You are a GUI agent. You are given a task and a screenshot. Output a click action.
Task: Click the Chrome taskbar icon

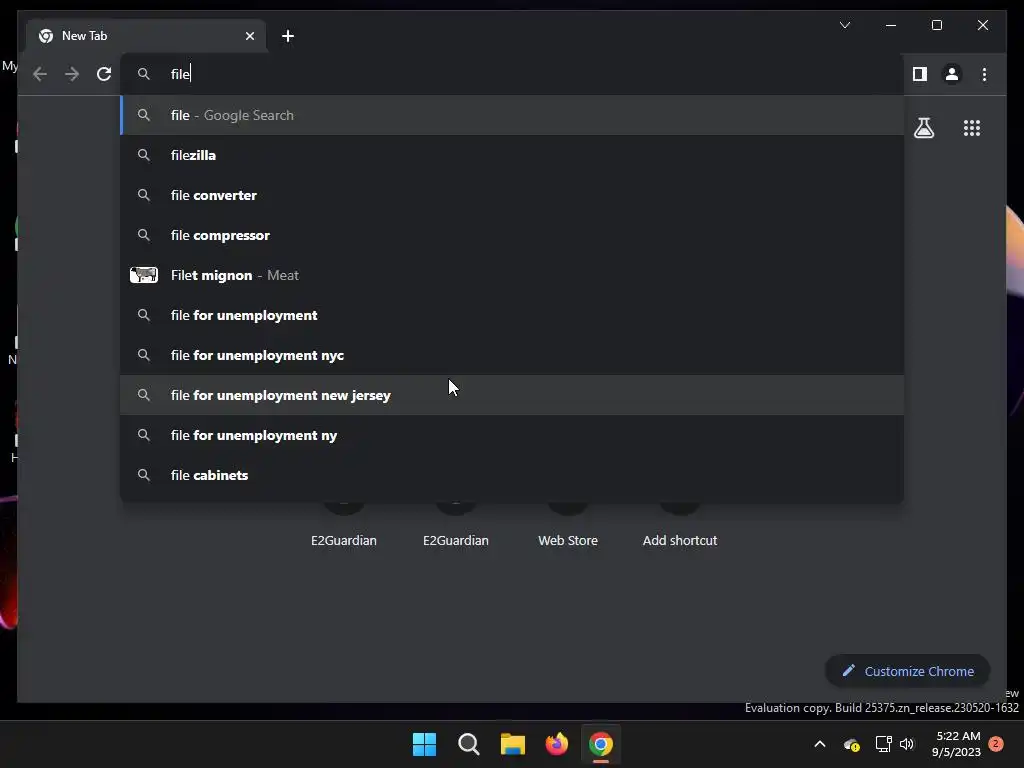pos(601,744)
